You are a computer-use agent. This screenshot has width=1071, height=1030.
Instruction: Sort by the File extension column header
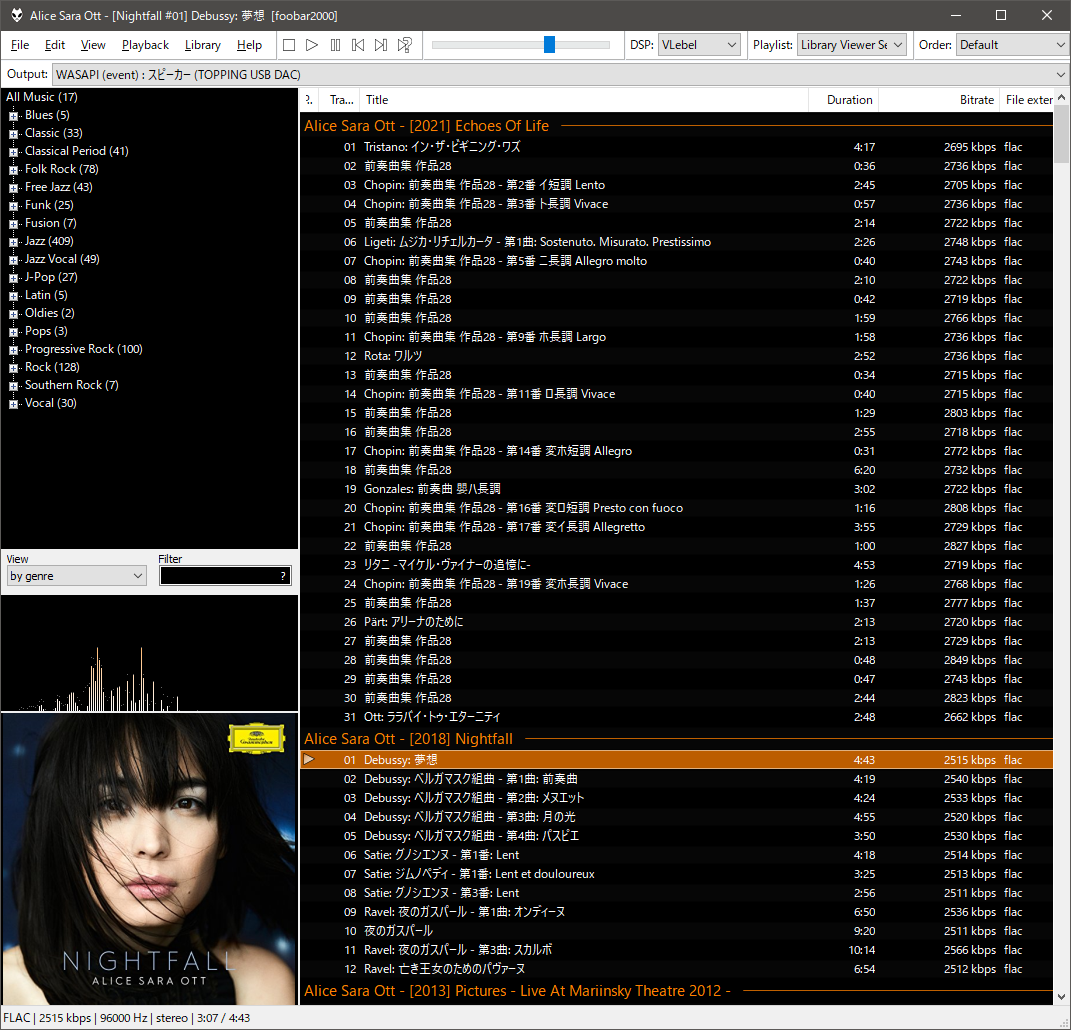click(x=1027, y=100)
